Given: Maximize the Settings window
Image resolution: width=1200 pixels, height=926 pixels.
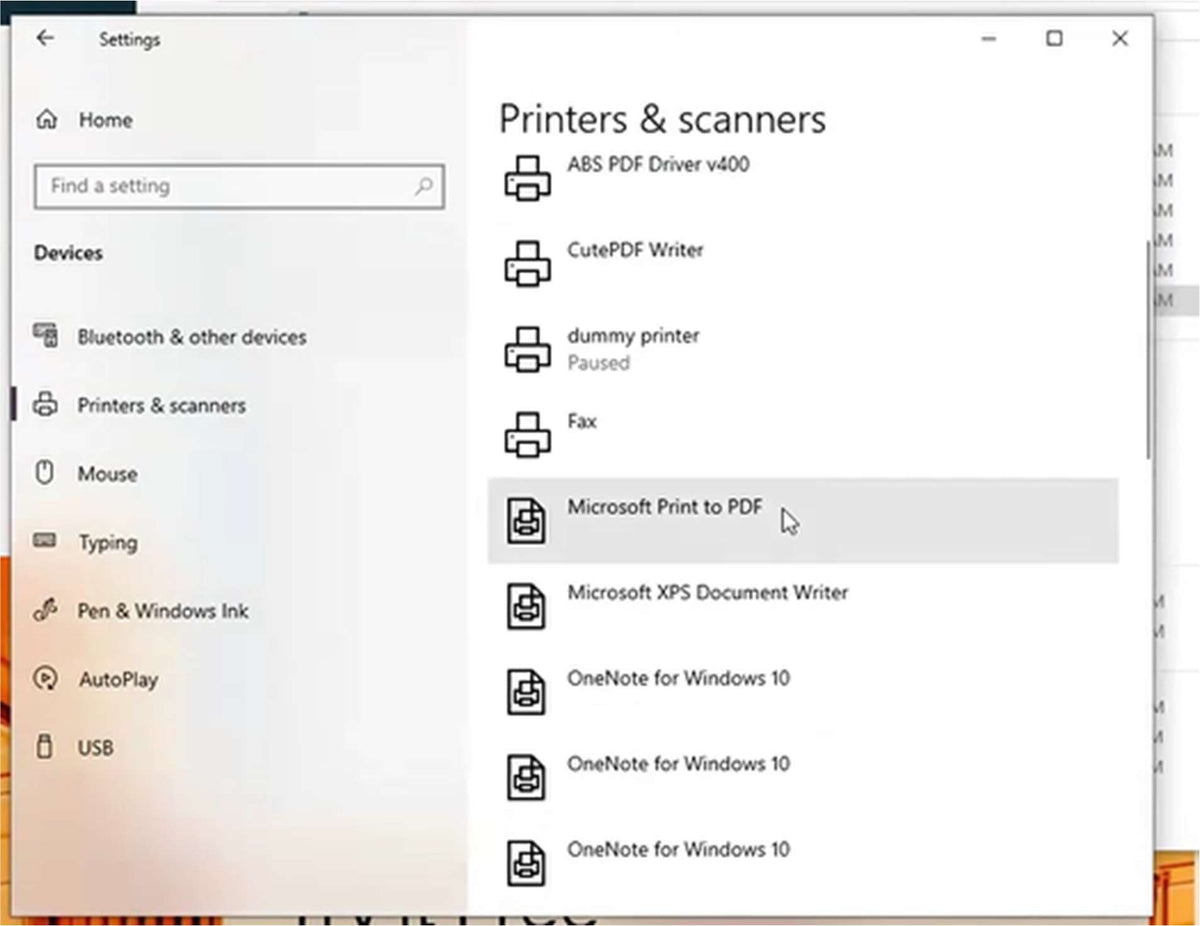Looking at the screenshot, I should [x=1054, y=39].
